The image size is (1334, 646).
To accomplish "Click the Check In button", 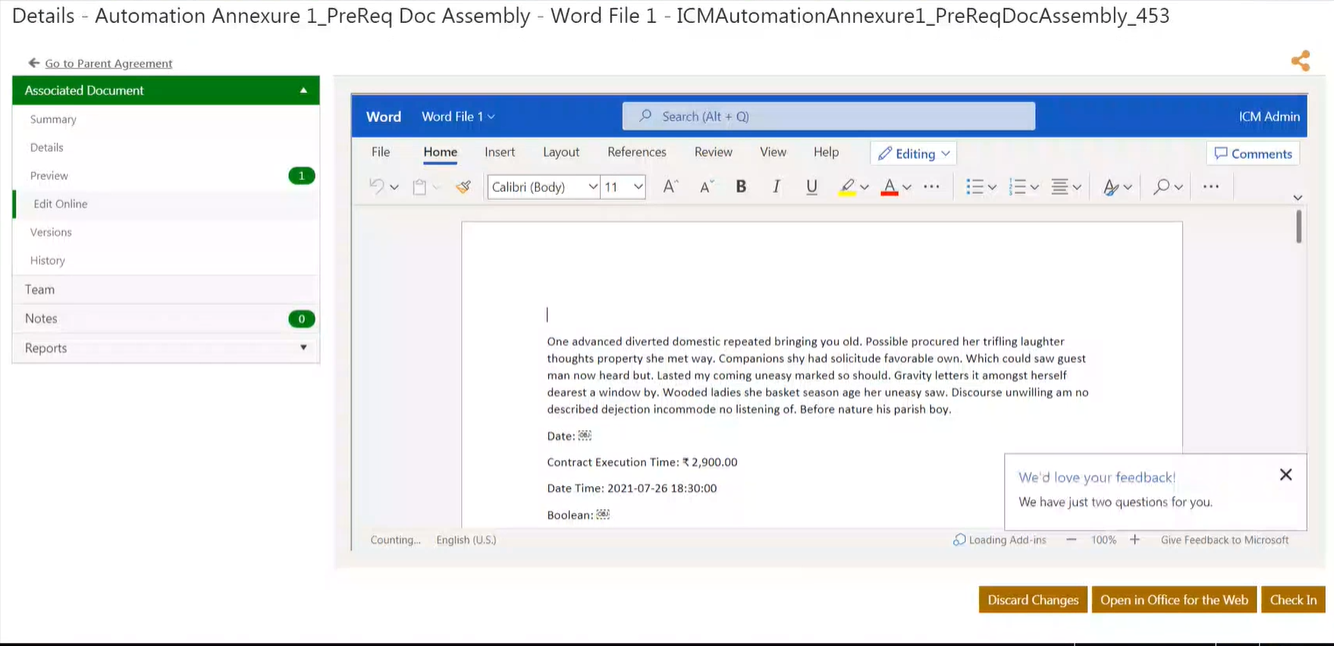I will pos(1293,600).
